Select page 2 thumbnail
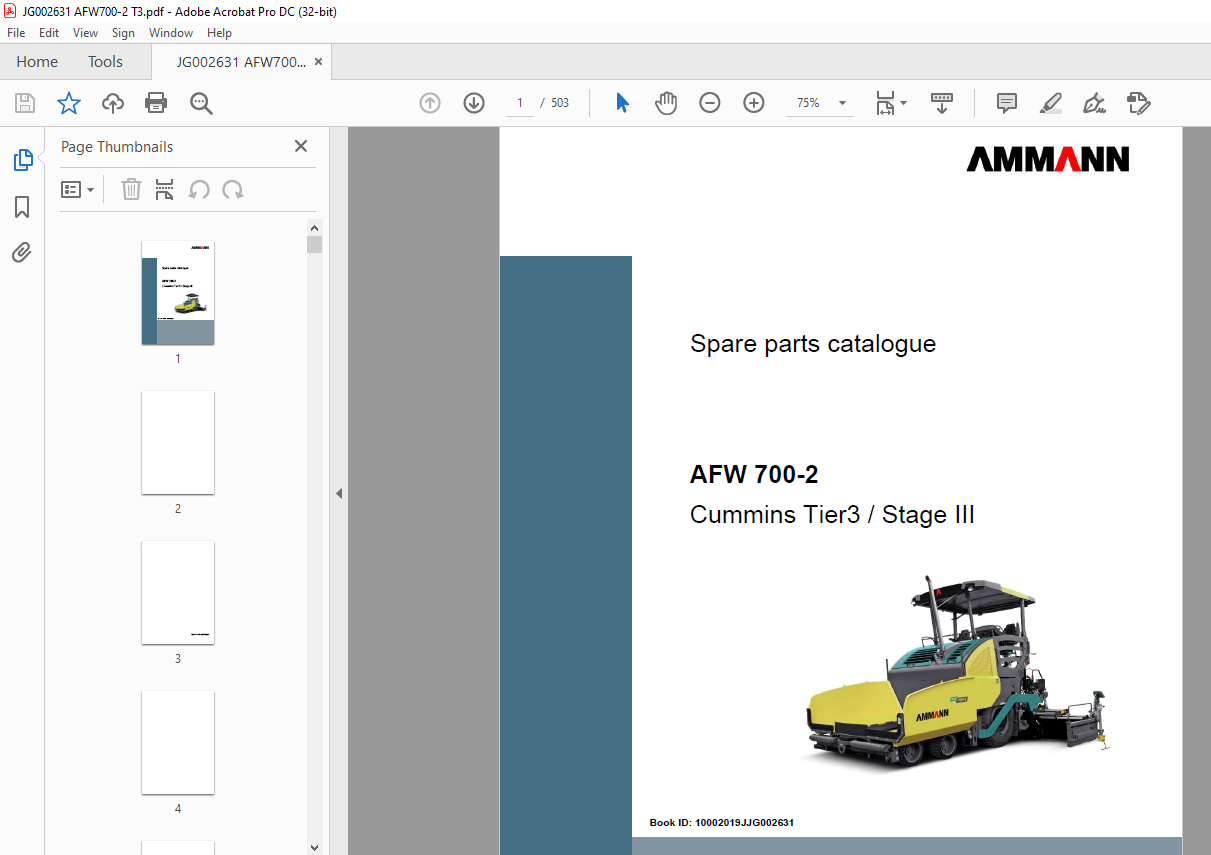The height and width of the screenshot is (855, 1211). [x=178, y=442]
